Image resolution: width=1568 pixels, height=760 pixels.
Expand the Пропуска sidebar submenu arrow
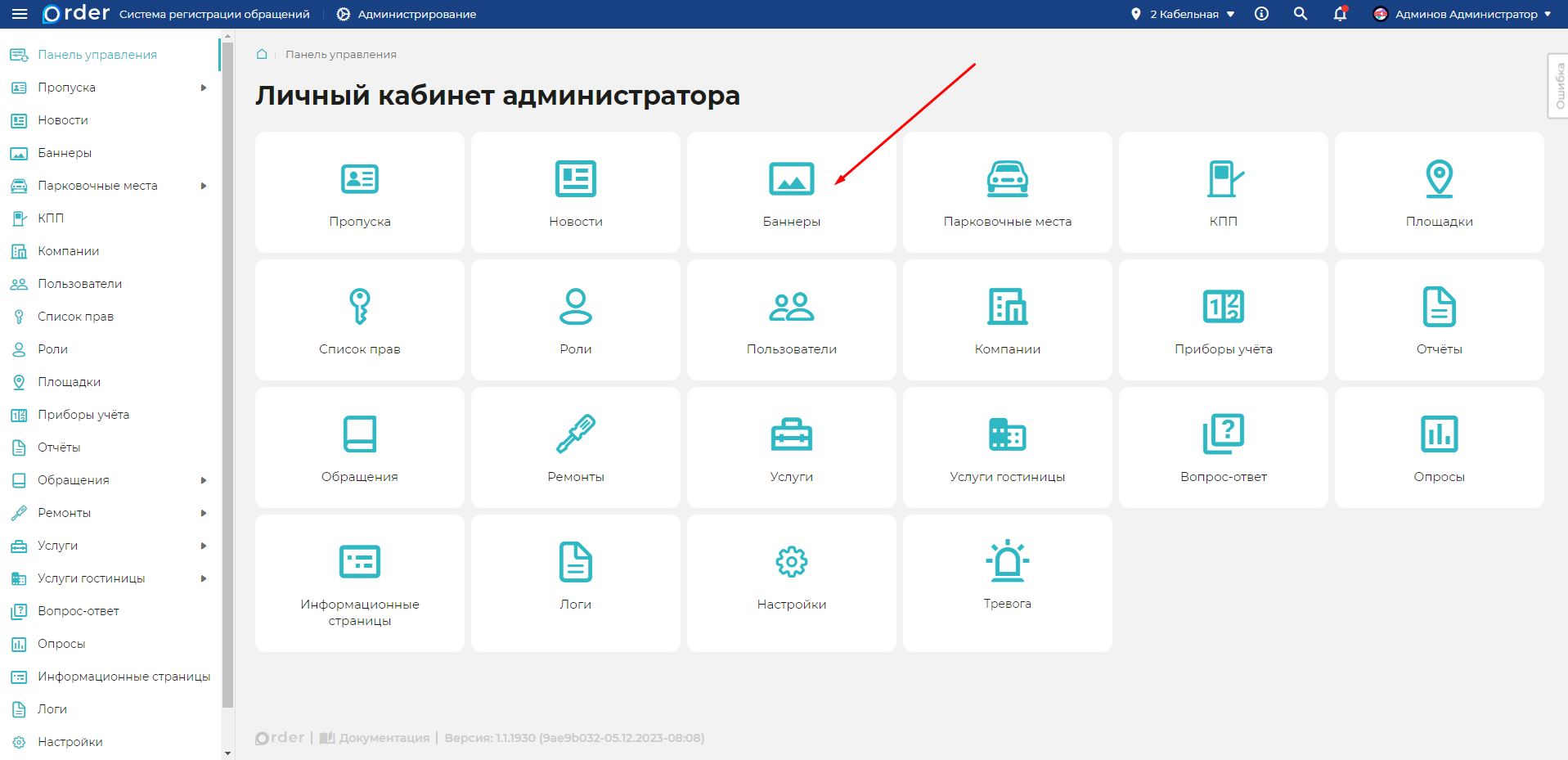[x=204, y=88]
